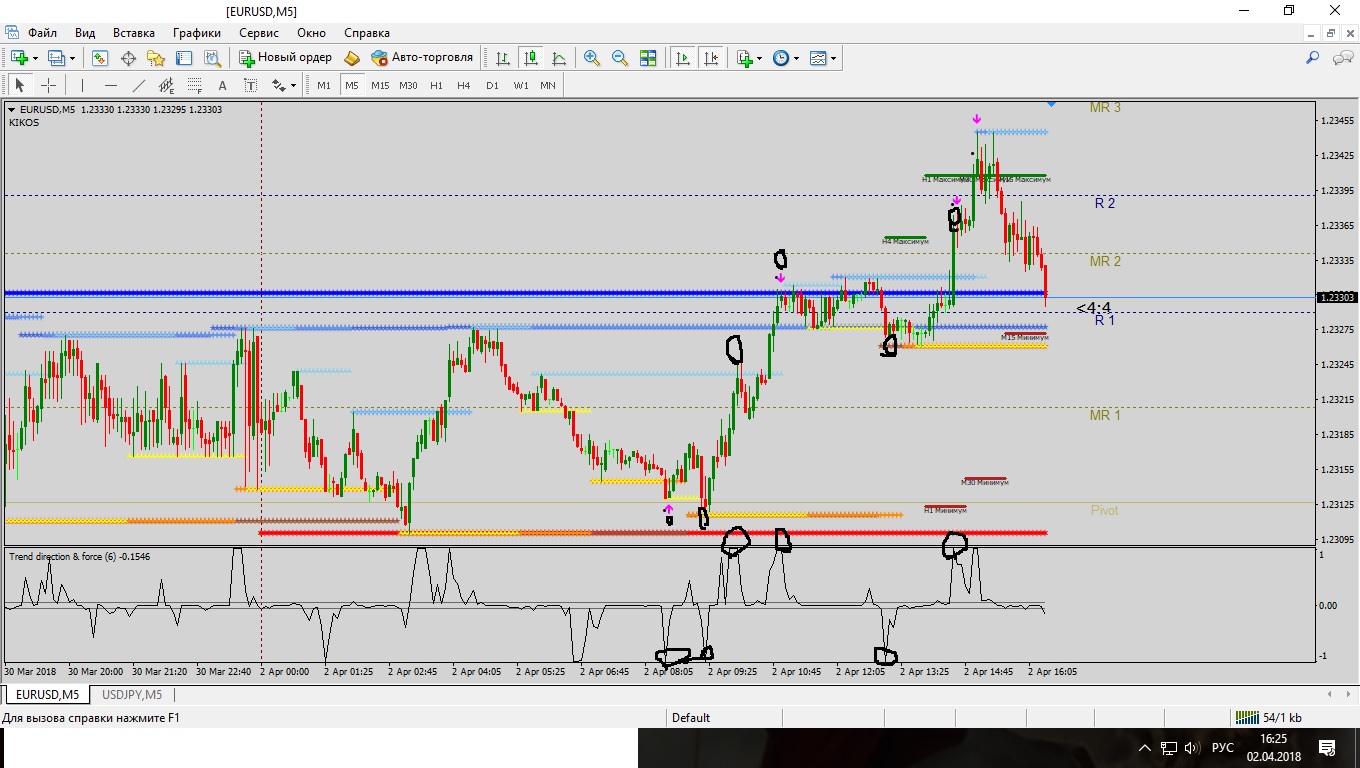The image size is (1360, 768).
Task: Select the arrow cursor tool
Action: tap(19, 85)
